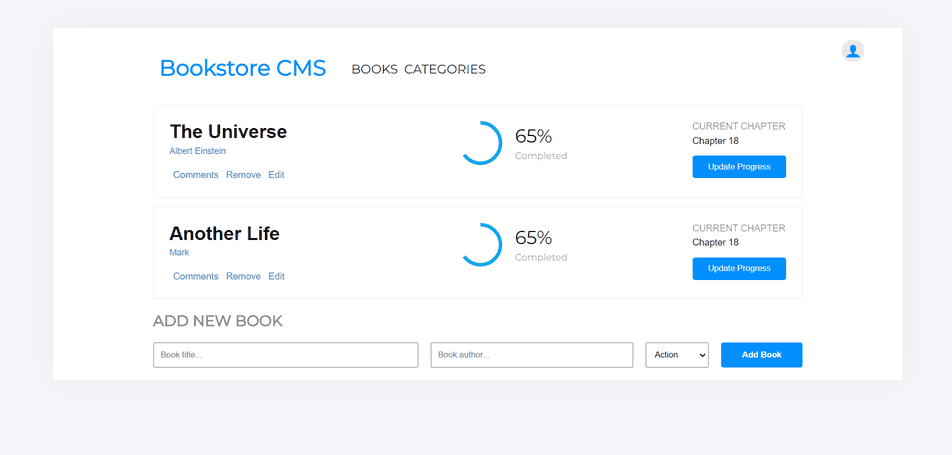Edit The Universe book
Image resolution: width=952 pixels, height=455 pixels.
click(276, 175)
